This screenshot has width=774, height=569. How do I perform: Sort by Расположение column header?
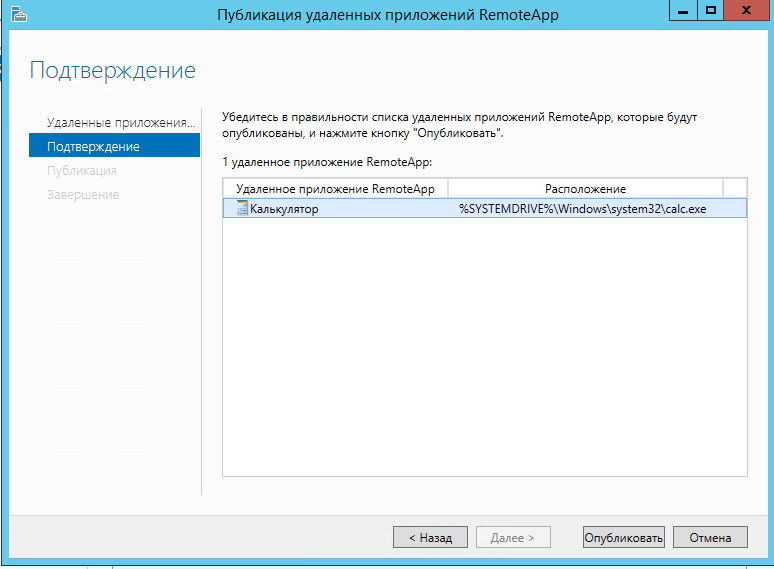(585, 189)
